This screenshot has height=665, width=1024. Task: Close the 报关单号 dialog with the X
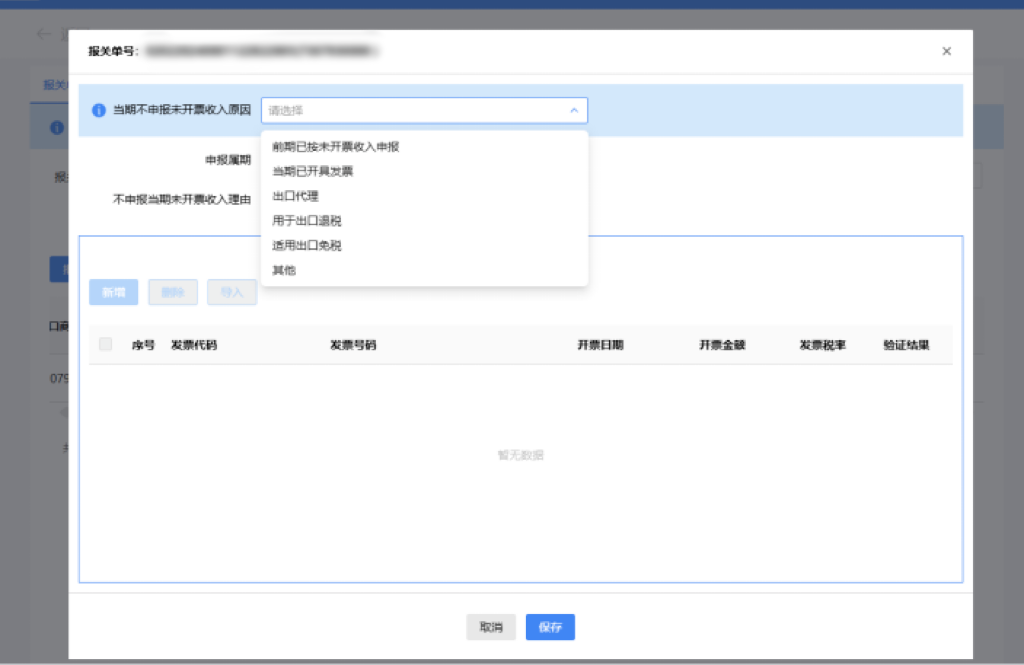(946, 50)
